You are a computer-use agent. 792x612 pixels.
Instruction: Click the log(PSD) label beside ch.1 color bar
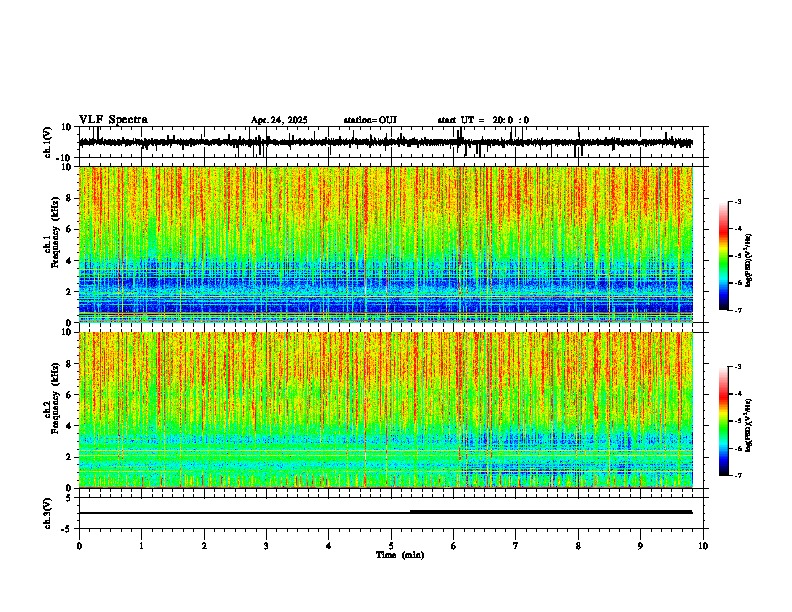(x=748, y=260)
